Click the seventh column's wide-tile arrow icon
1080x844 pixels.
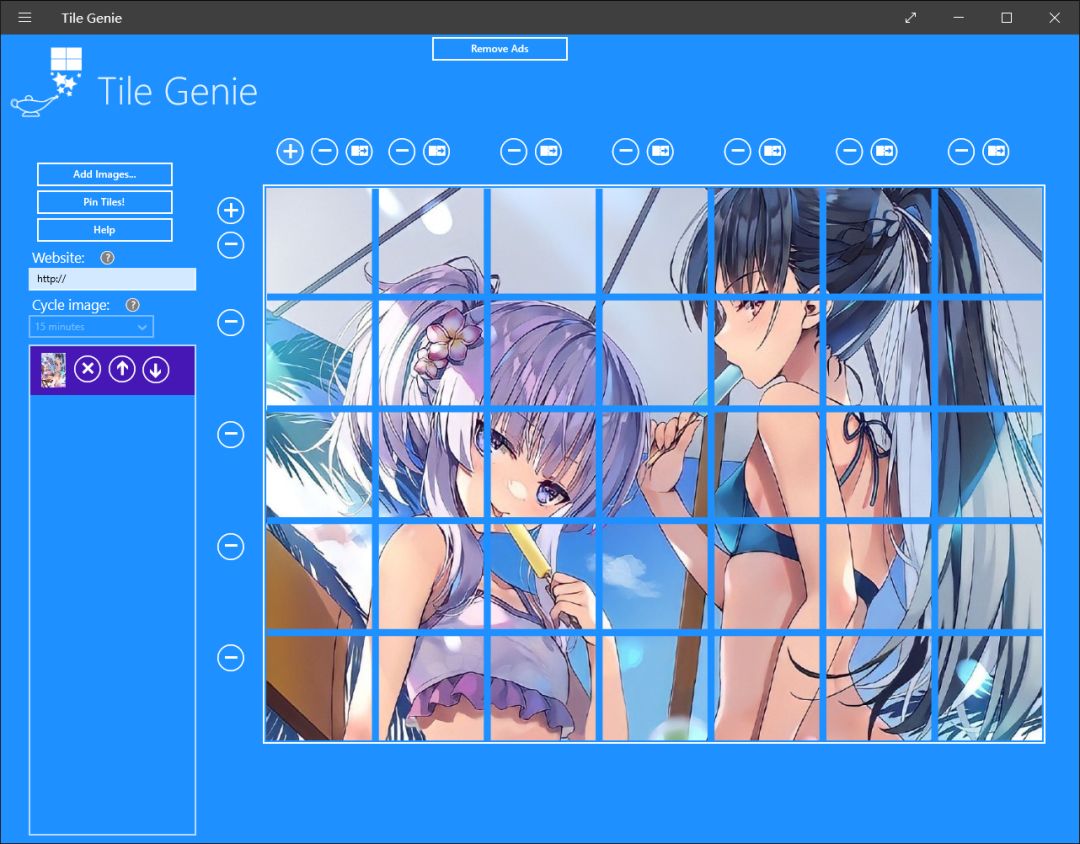pyautogui.click(x=997, y=151)
